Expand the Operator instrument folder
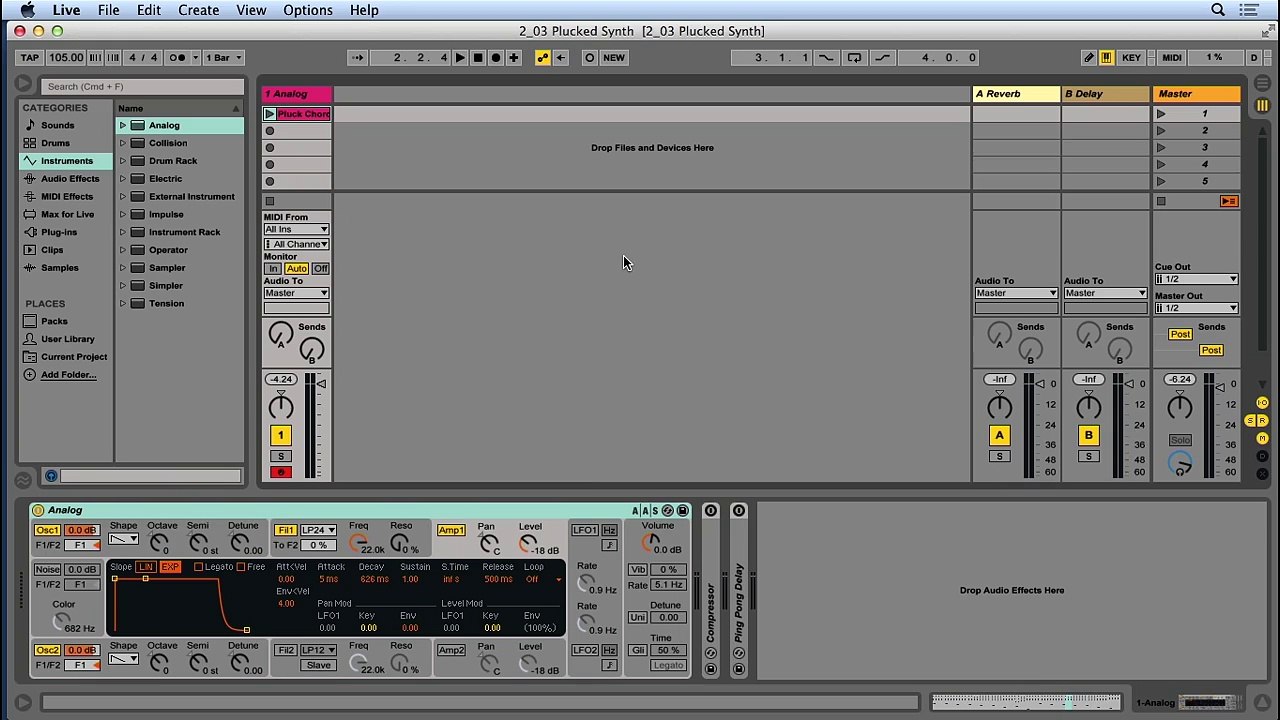 click(x=123, y=250)
